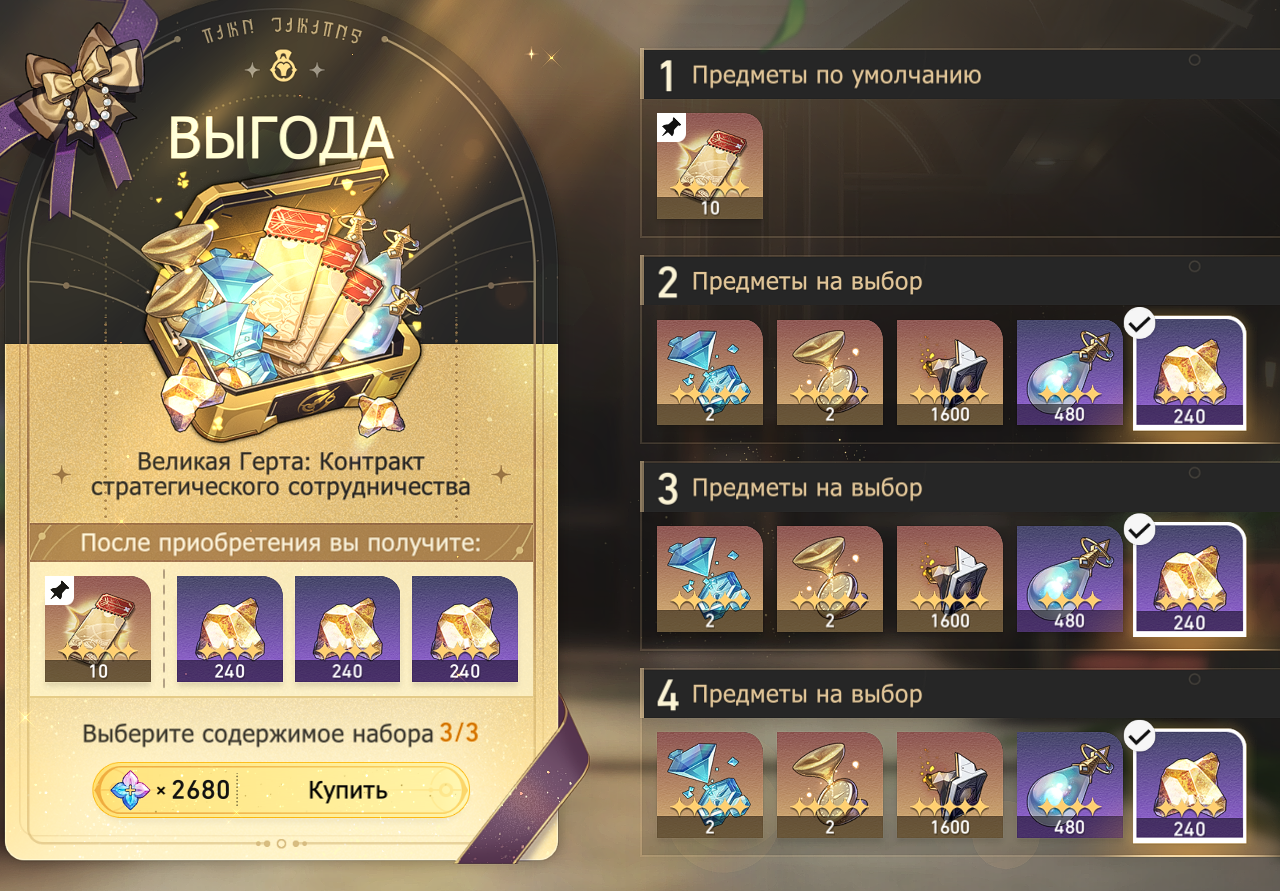Click the 2680 shard price badge
Viewport: 1280px width, 891px height.
coord(165,790)
